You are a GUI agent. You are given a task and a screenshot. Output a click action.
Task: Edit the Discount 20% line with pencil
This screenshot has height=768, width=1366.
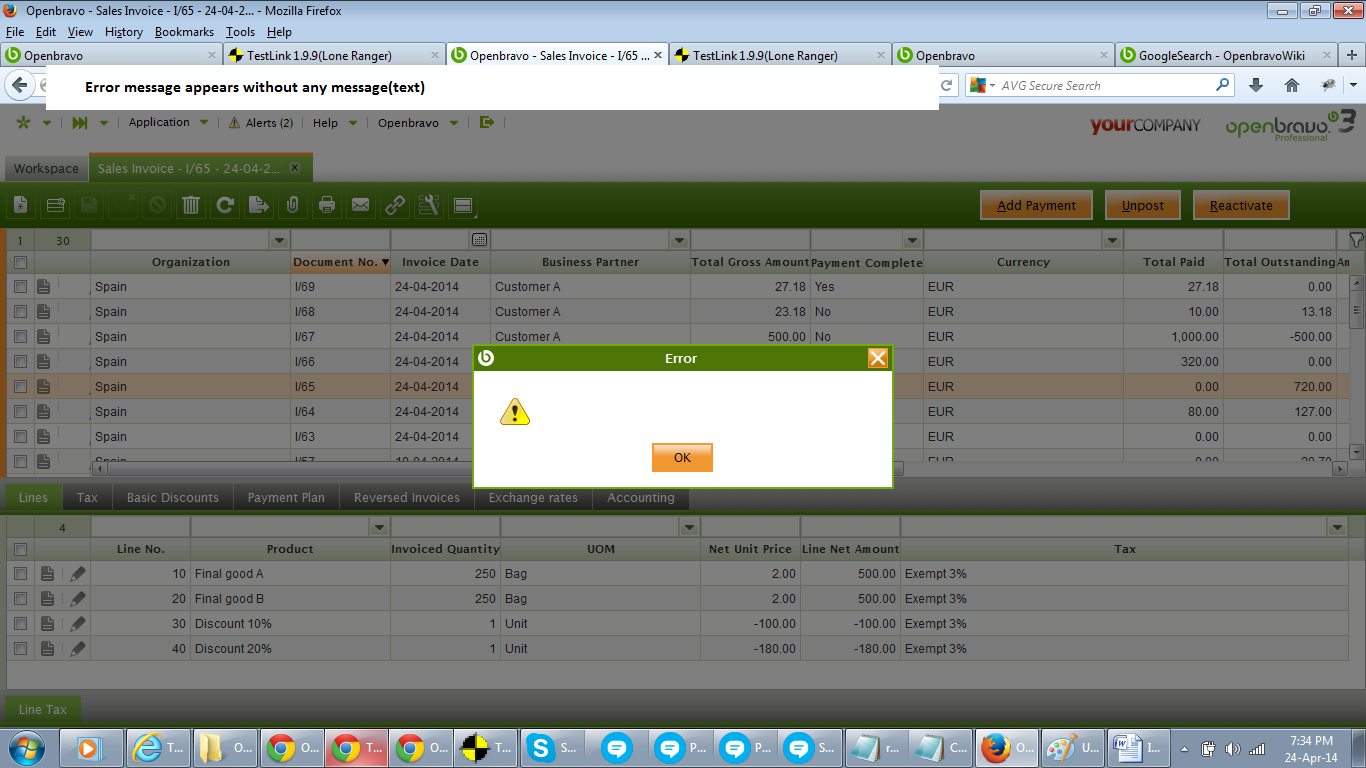(78, 649)
